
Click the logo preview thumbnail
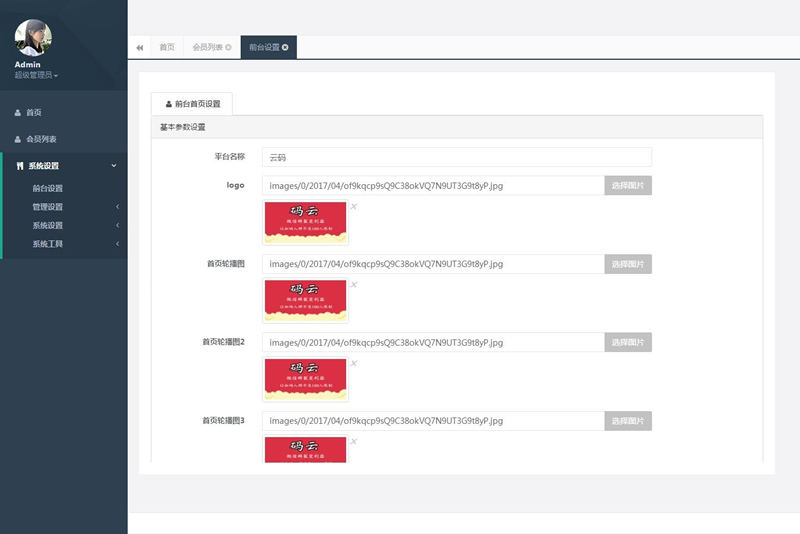click(306, 223)
